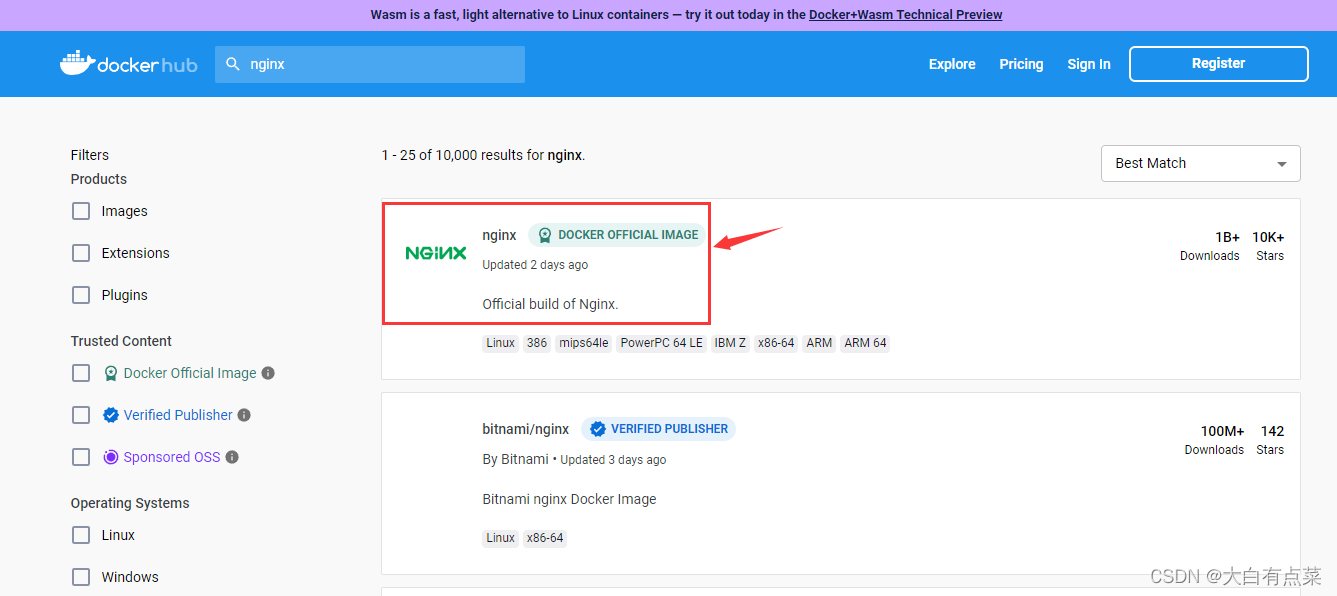Viewport: 1337px width, 596px height.
Task: Check the Verified Publisher filter box
Action: 81,415
